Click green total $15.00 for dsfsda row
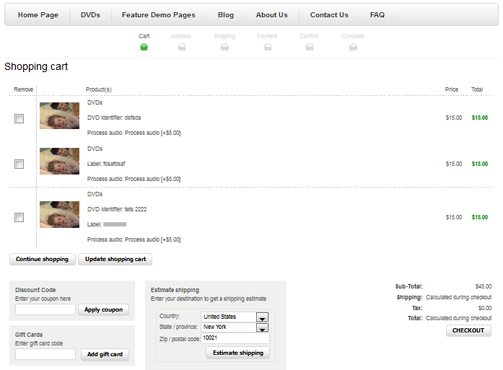The width and height of the screenshot is (503, 370). [480, 118]
